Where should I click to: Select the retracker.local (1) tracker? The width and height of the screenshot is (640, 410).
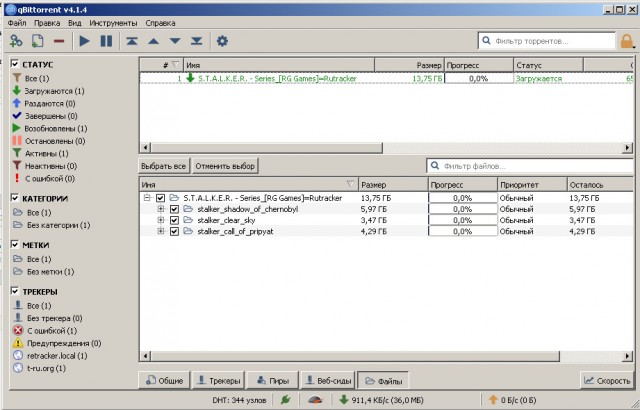(x=50, y=356)
